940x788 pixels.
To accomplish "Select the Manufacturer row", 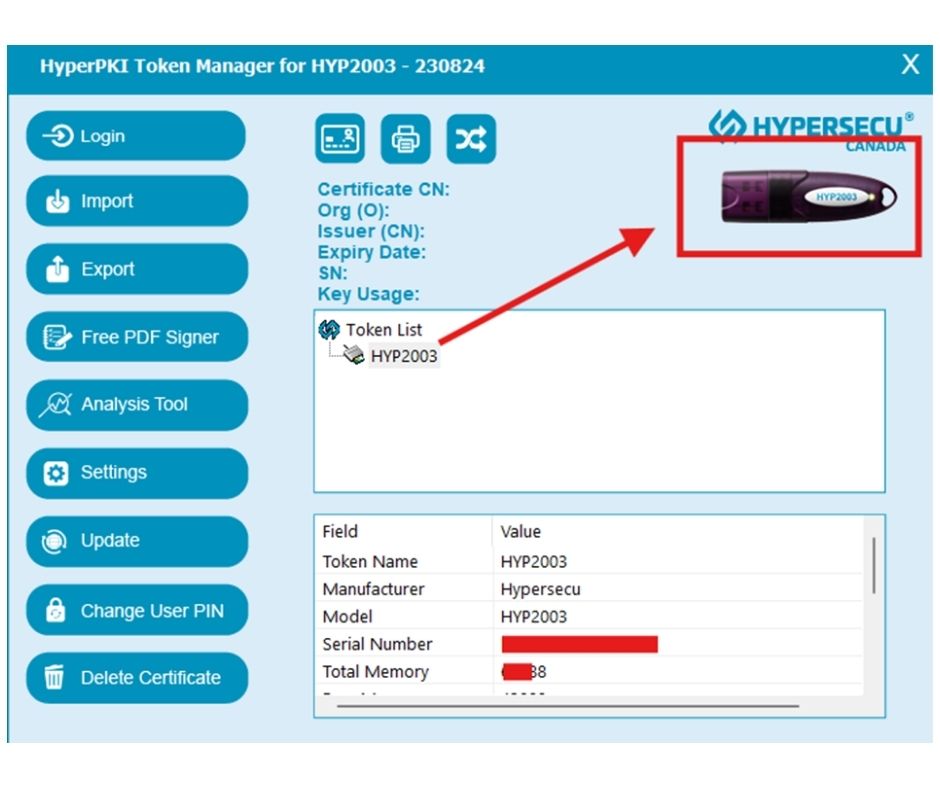I will [x=589, y=589].
